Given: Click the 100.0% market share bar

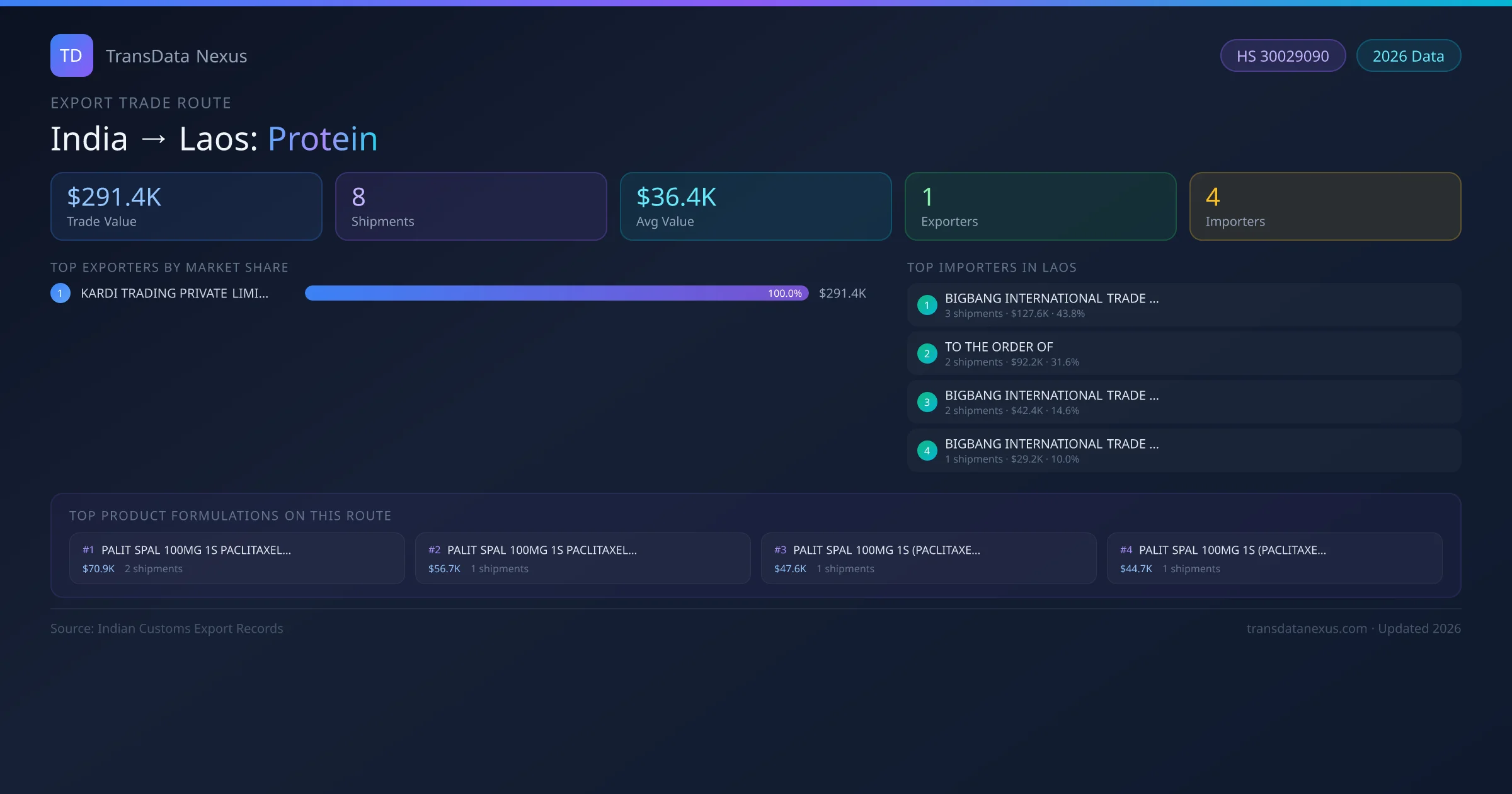Looking at the screenshot, I should [x=557, y=293].
